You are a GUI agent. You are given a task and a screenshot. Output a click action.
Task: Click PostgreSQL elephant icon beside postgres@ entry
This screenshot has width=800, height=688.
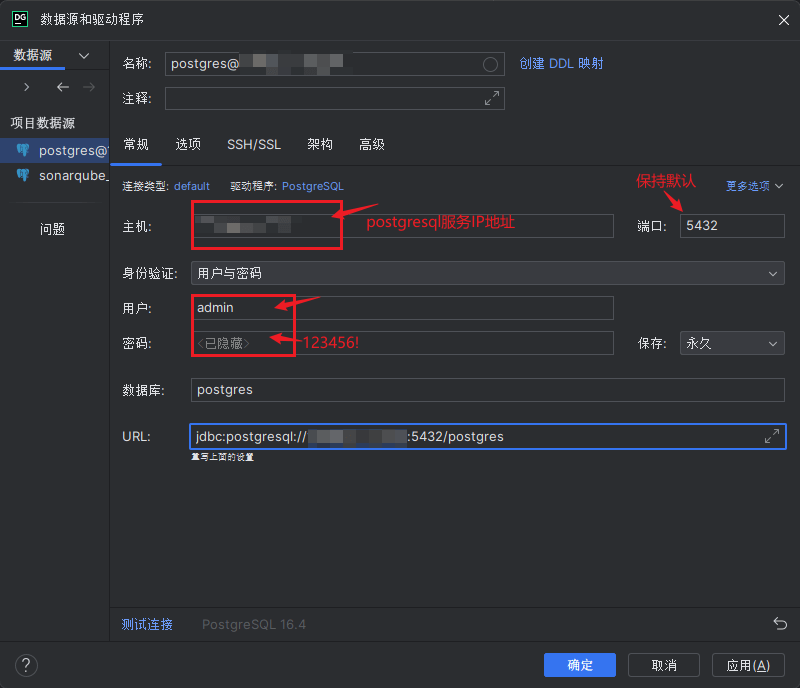(x=23, y=150)
